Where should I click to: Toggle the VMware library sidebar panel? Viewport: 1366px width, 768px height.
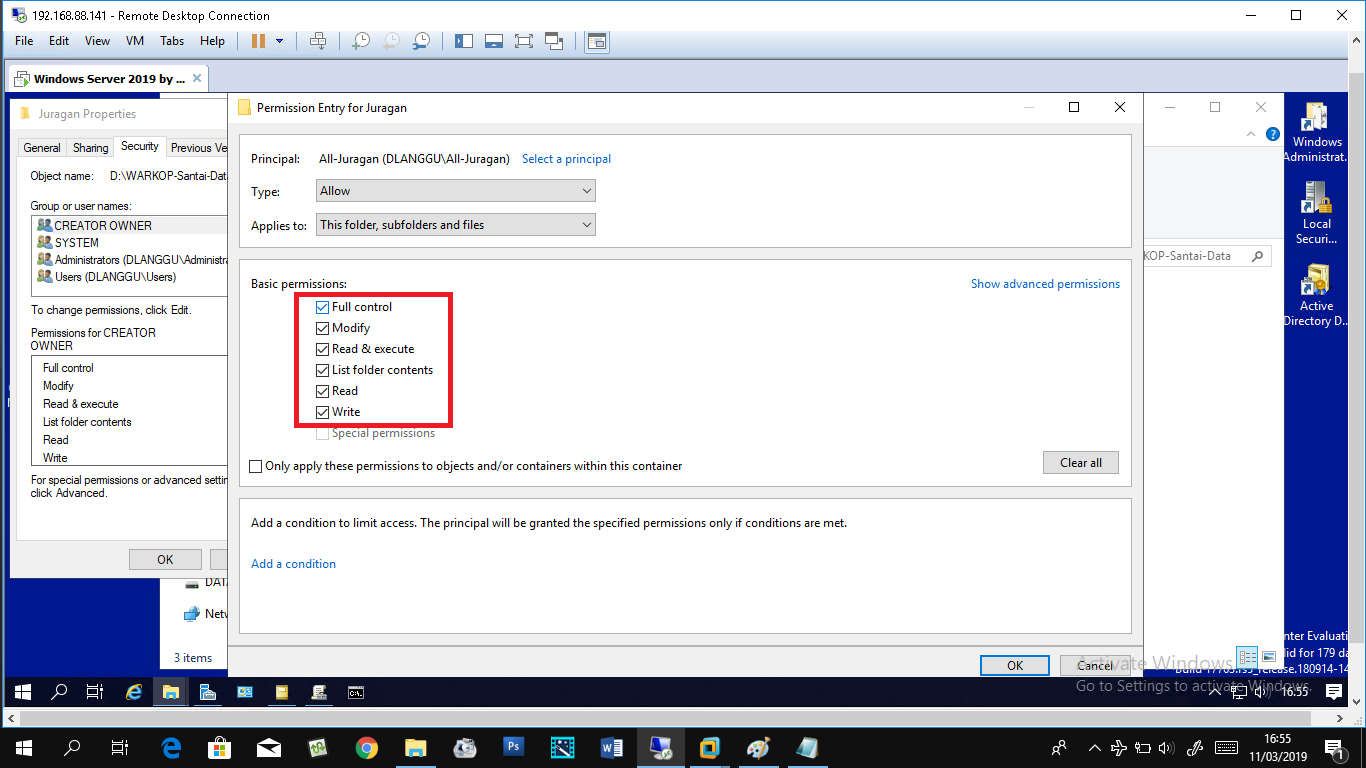pos(463,41)
